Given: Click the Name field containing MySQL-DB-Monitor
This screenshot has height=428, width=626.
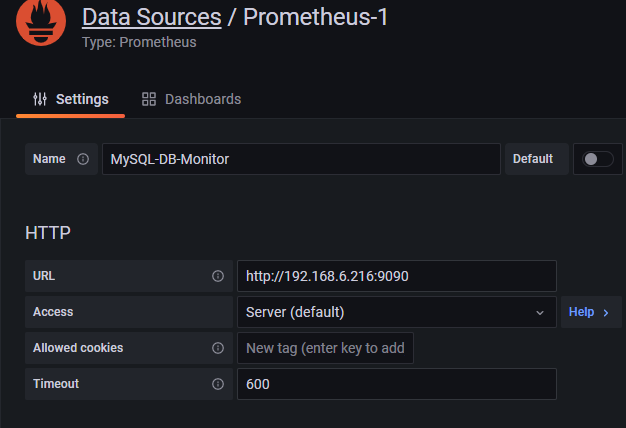Looking at the screenshot, I should 301,159.
